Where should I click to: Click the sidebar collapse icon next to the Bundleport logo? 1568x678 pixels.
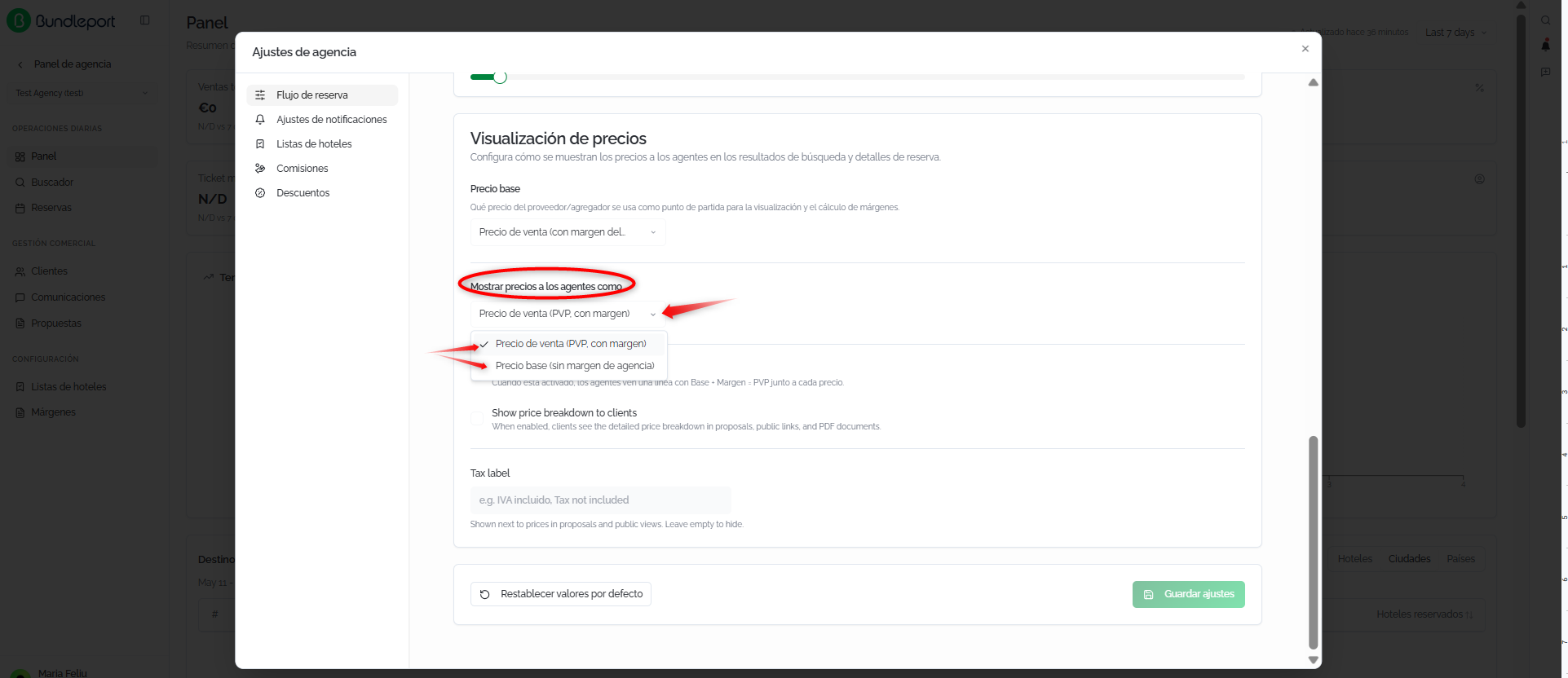pyautogui.click(x=144, y=20)
